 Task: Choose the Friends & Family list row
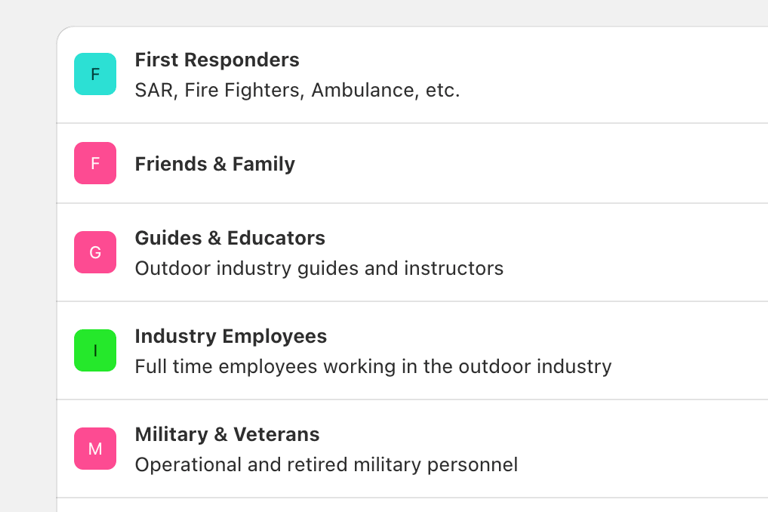(600, 163)
